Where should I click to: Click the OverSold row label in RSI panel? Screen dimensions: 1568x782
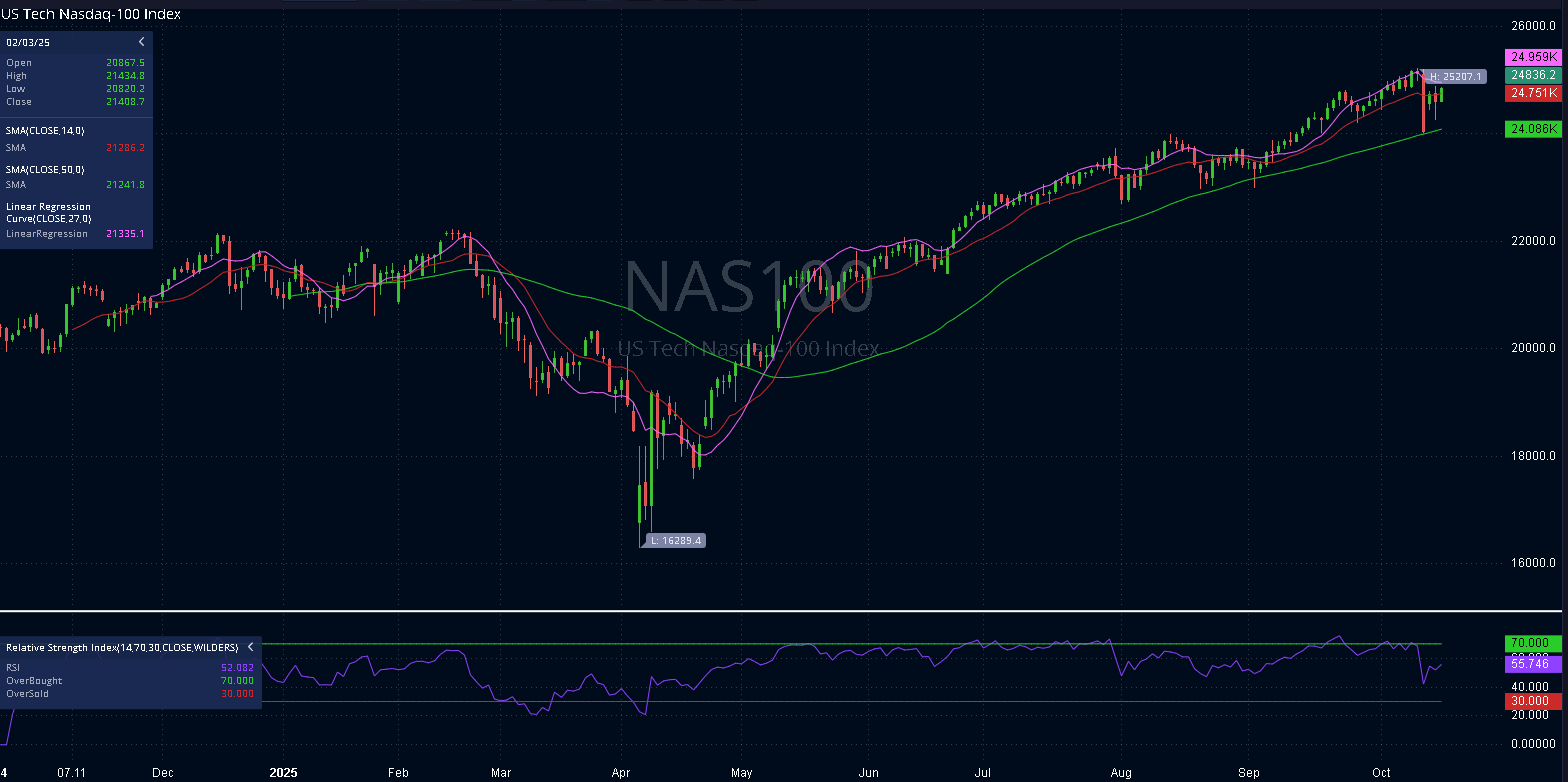27,693
